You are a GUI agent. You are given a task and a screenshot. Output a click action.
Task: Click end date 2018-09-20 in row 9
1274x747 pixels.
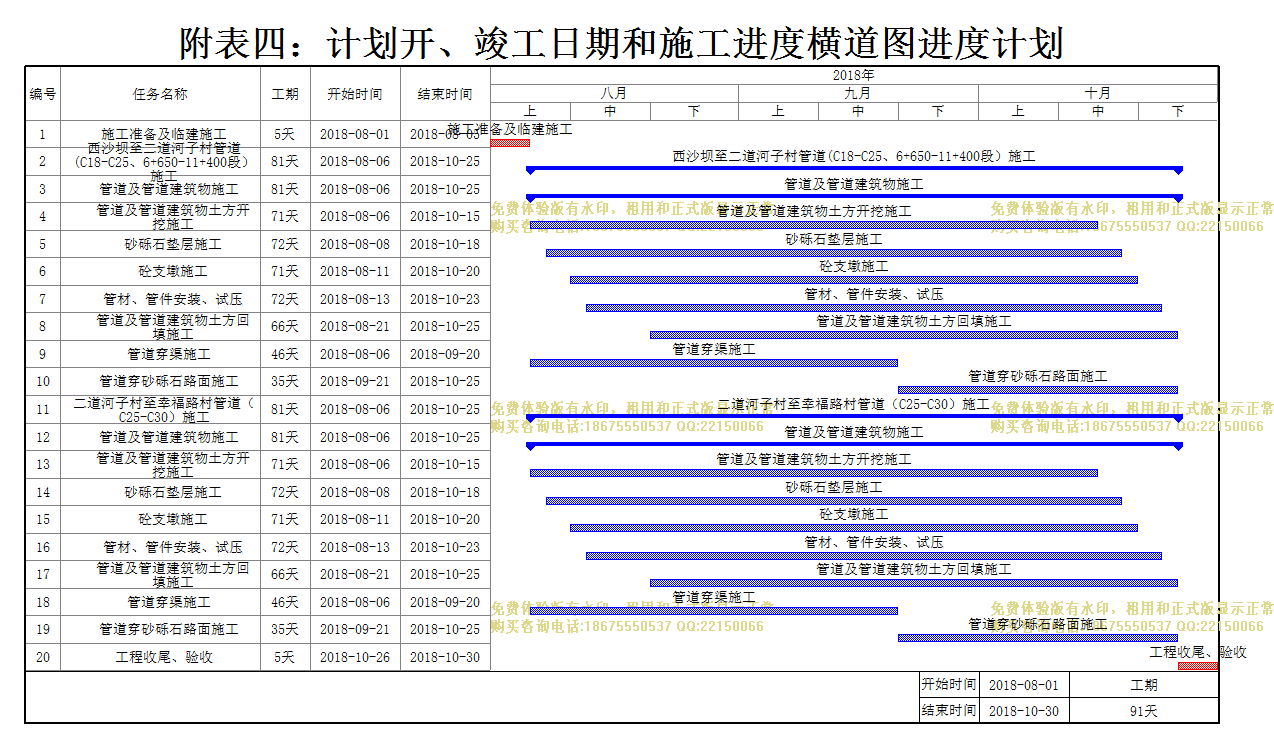[x=445, y=354]
